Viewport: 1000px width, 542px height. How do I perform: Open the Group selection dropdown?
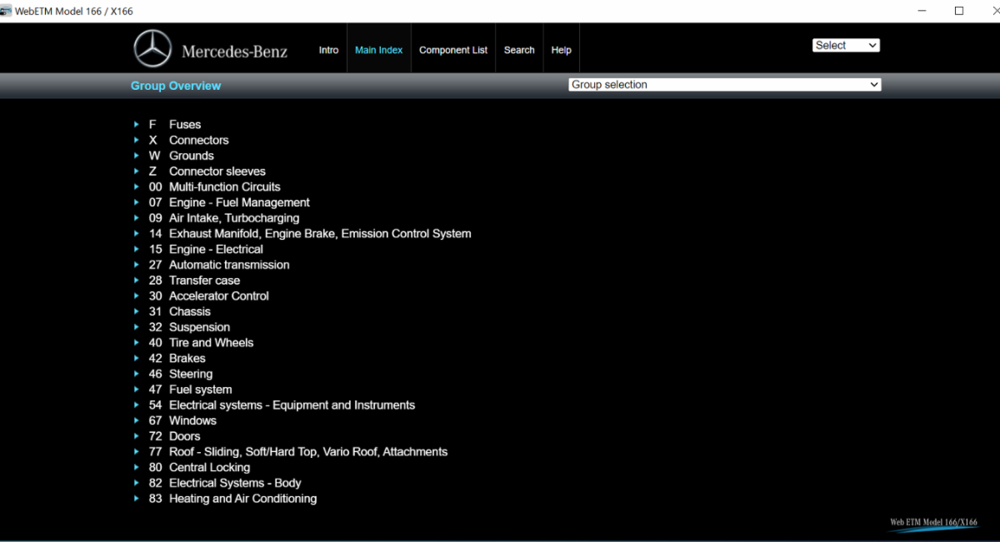[724, 85]
